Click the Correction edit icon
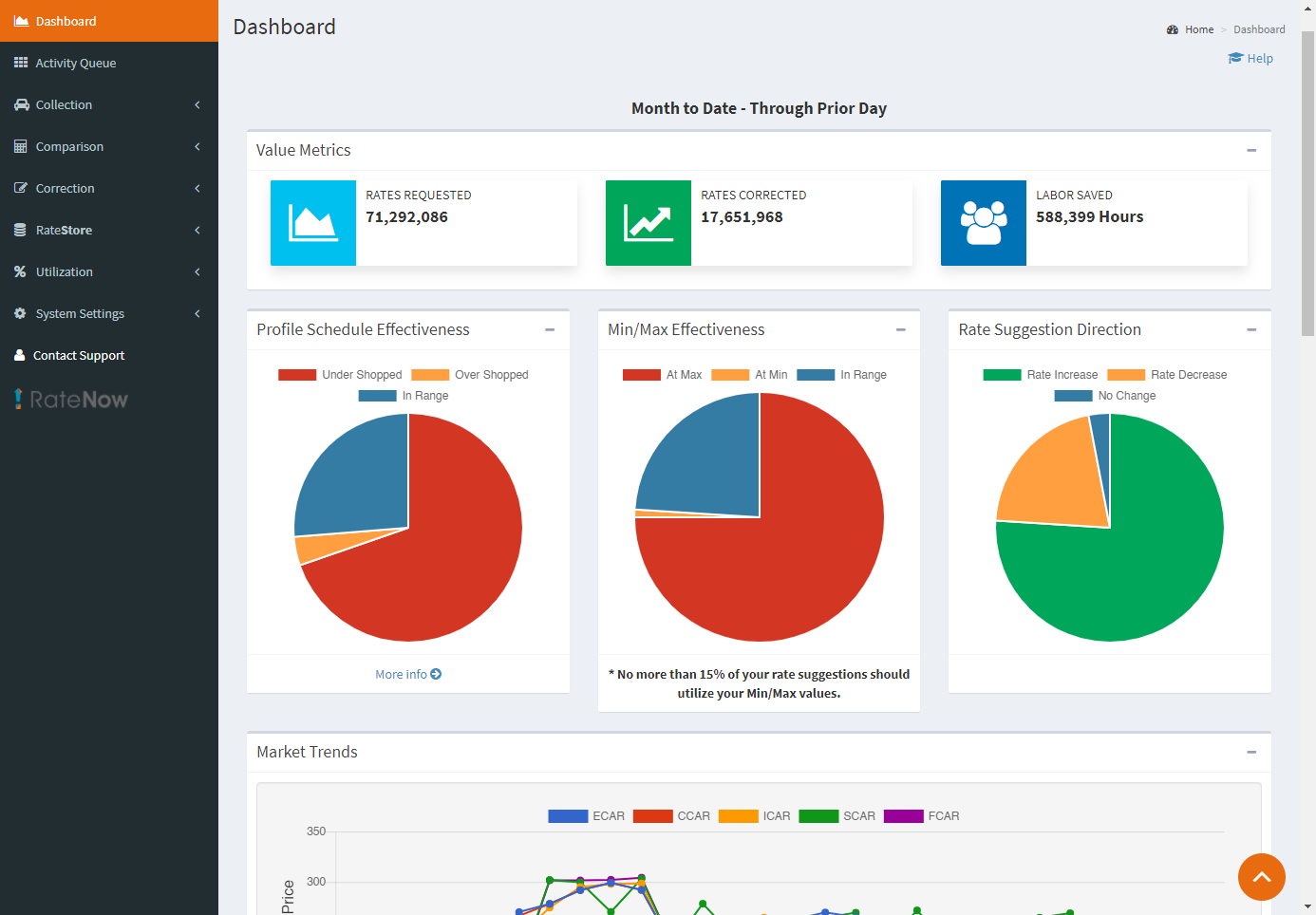 (x=19, y=188)
